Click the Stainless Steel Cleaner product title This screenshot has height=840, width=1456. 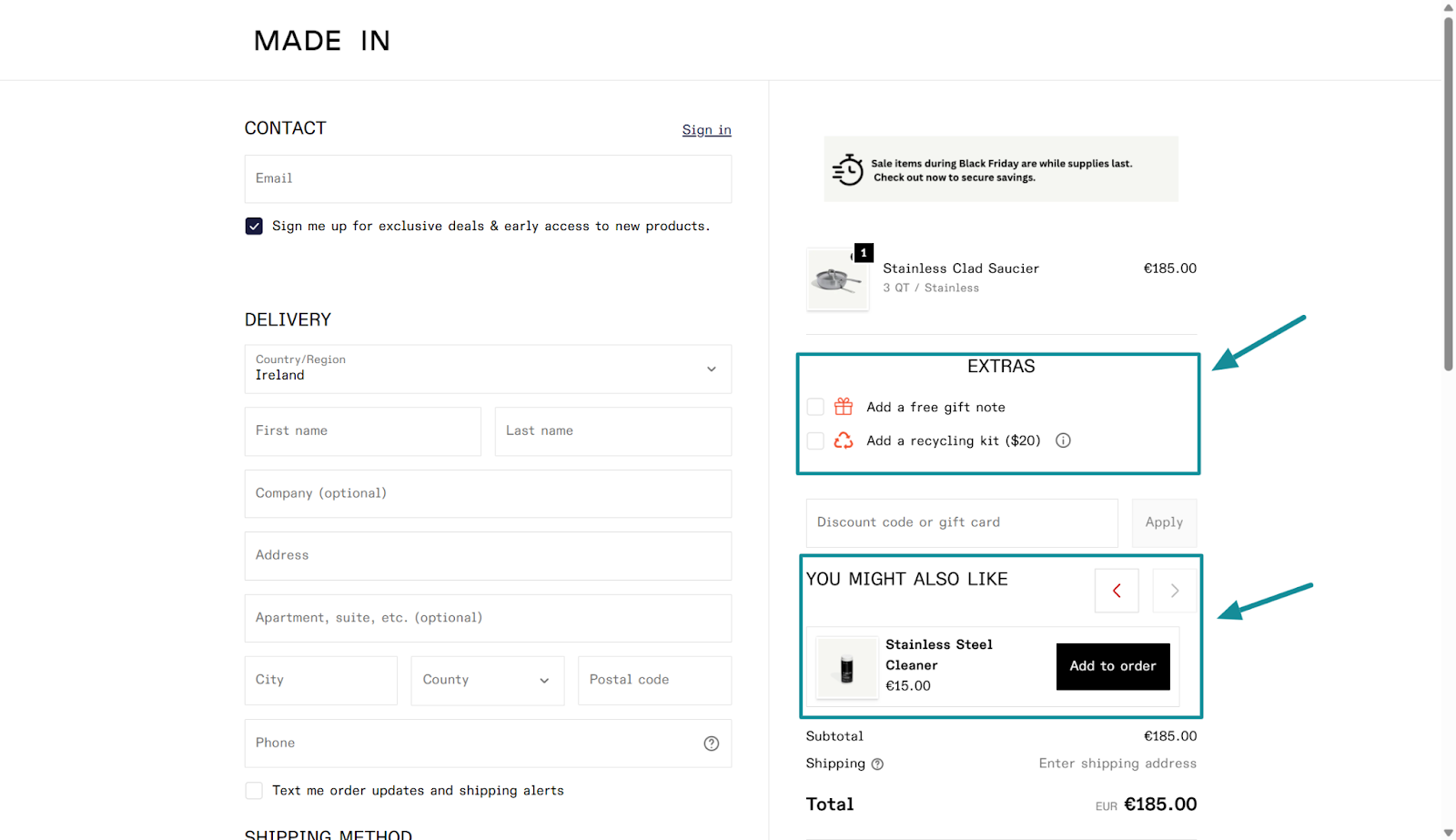939,655
